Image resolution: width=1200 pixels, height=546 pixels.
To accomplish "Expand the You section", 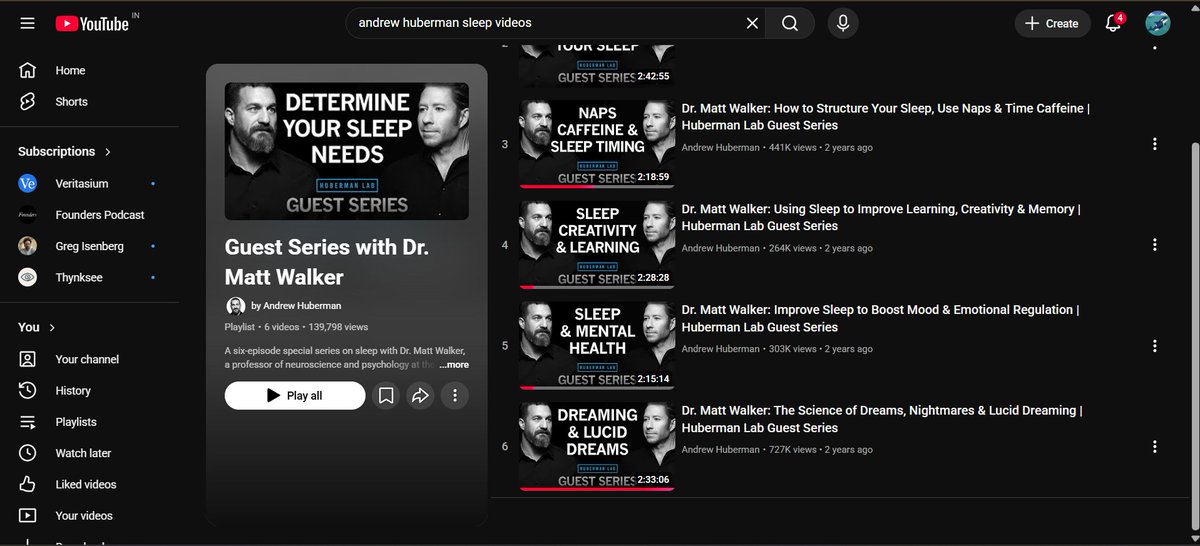I will (x=37, y=327).
